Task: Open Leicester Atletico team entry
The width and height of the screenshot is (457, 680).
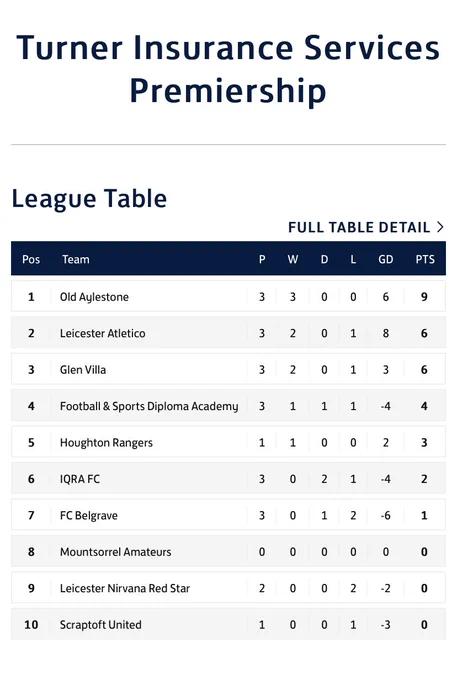Action: coord(102,333)
